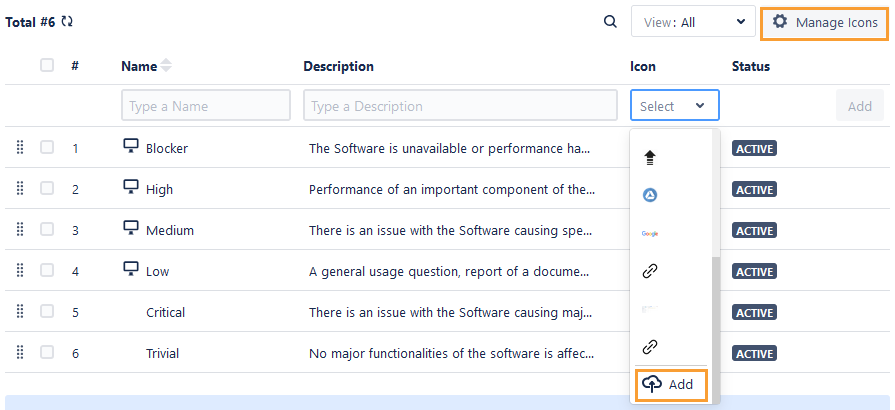Sort by the Name column arrows

tap(166, 66)
